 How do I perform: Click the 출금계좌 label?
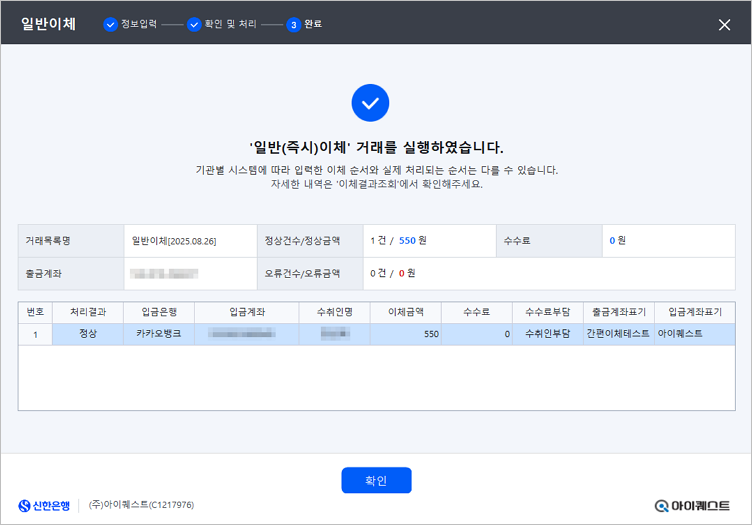[44, 274]
